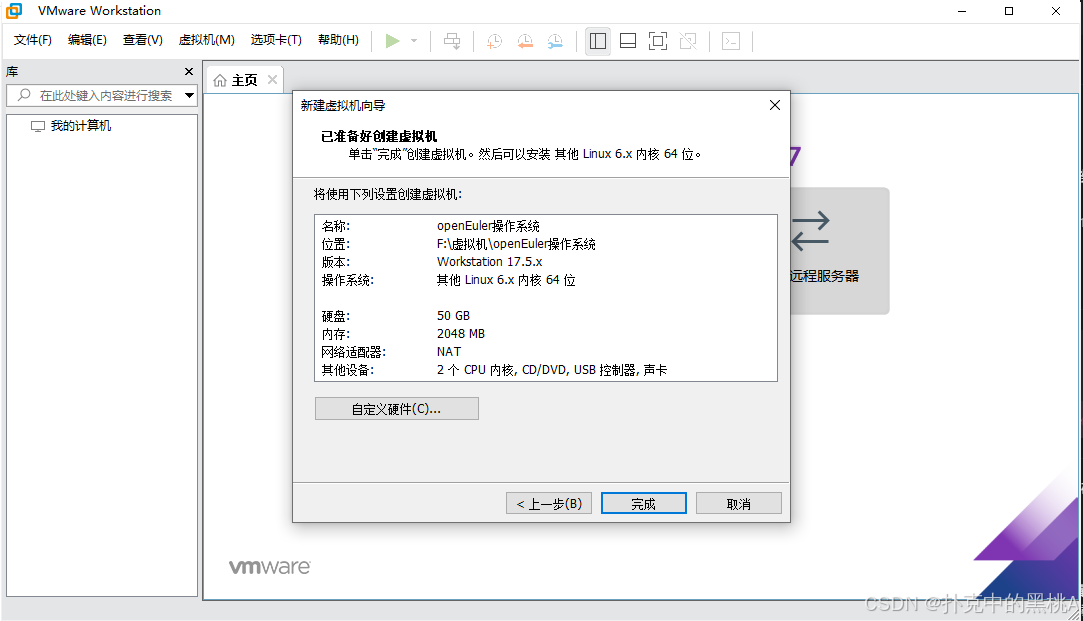This screenshot has width=1083, height=621.
Task: Click the Send Ctrl+Alt+Del toolbar icon
Action: [452, 41]
